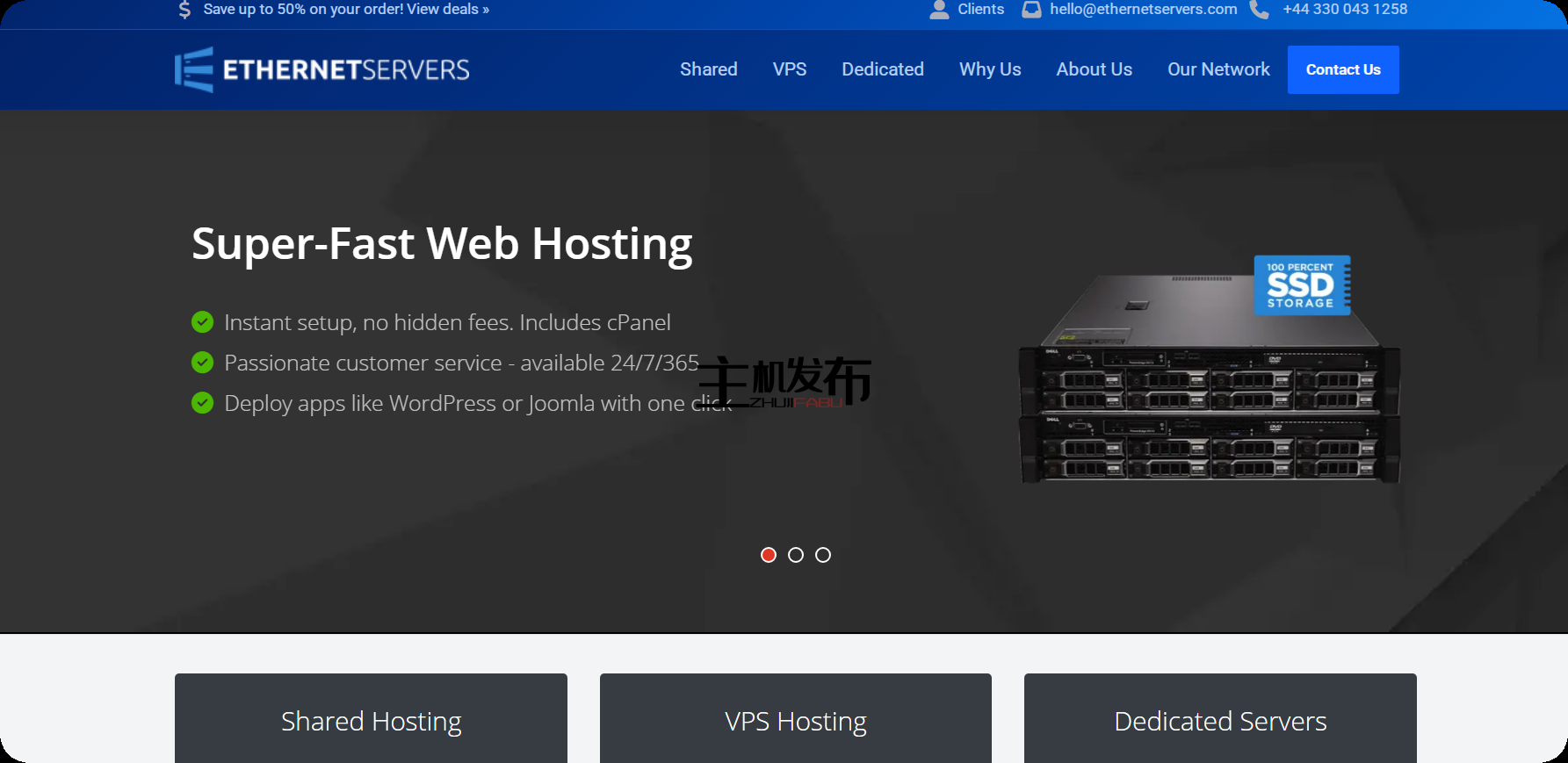The width and height of the screenshot is (1568, 763).
Task: Click the green checkmark beside Deploy apps
Action: [x=203, y=403]
